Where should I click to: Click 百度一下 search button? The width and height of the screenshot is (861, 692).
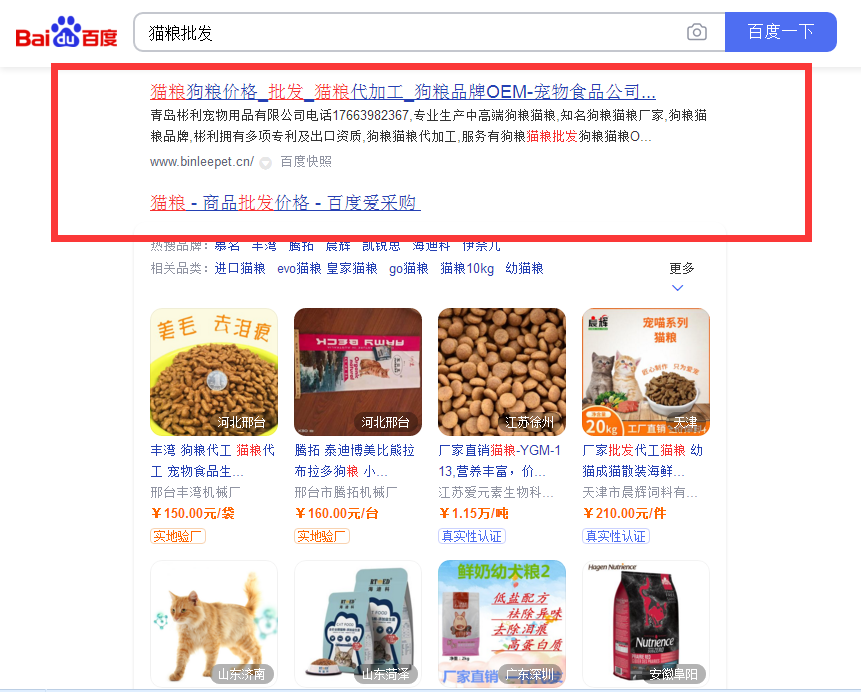click(x=780, y=32)
